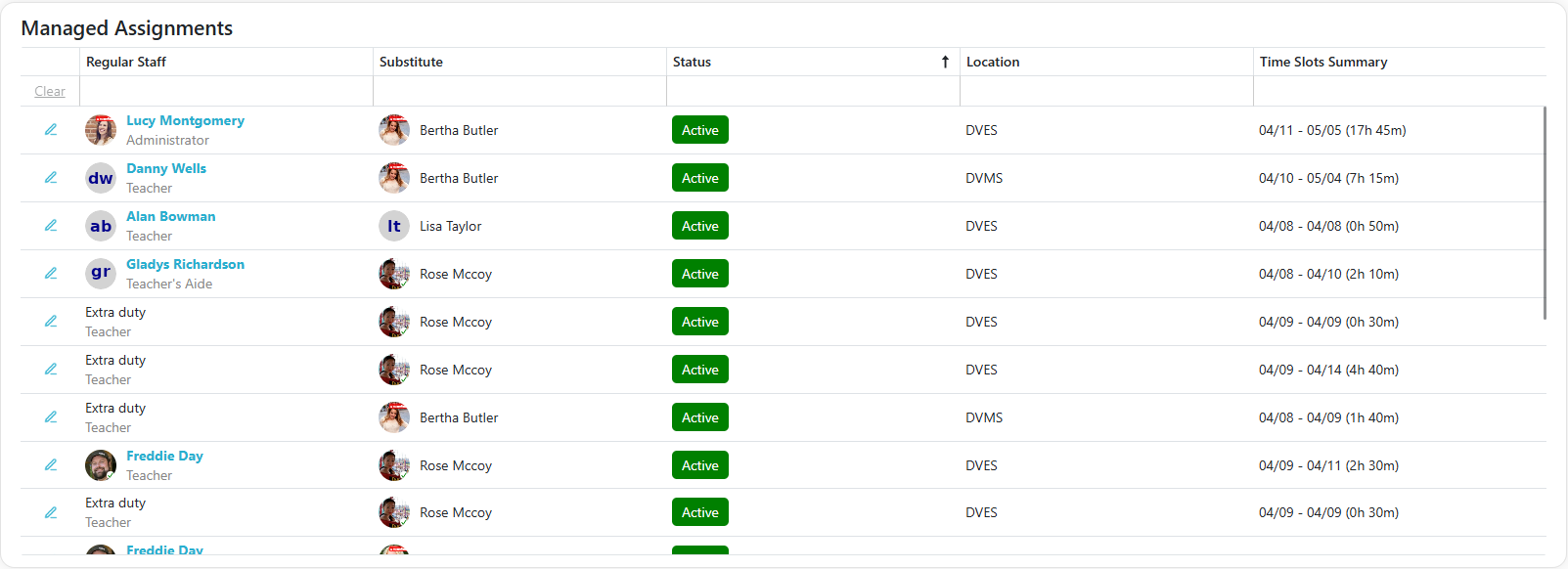
Task: Edit the Extra duty row at DVMS
Action: 51,417
